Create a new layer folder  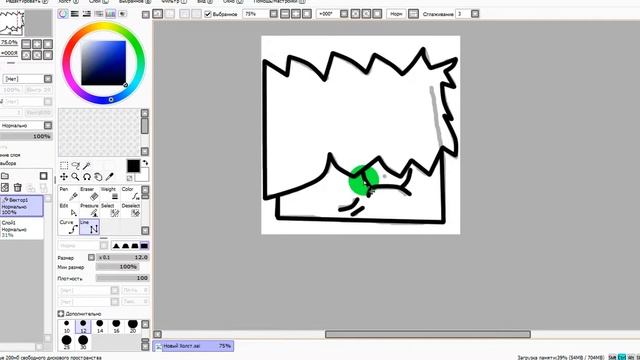5,176
